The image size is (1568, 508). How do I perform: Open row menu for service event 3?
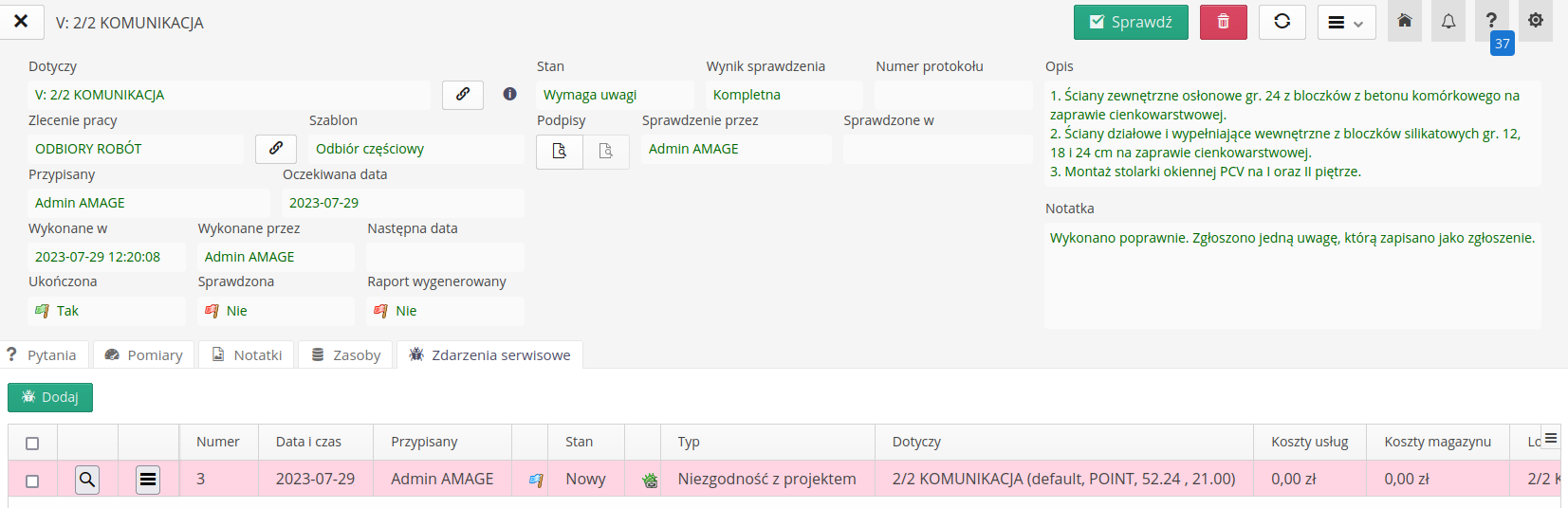148,480
